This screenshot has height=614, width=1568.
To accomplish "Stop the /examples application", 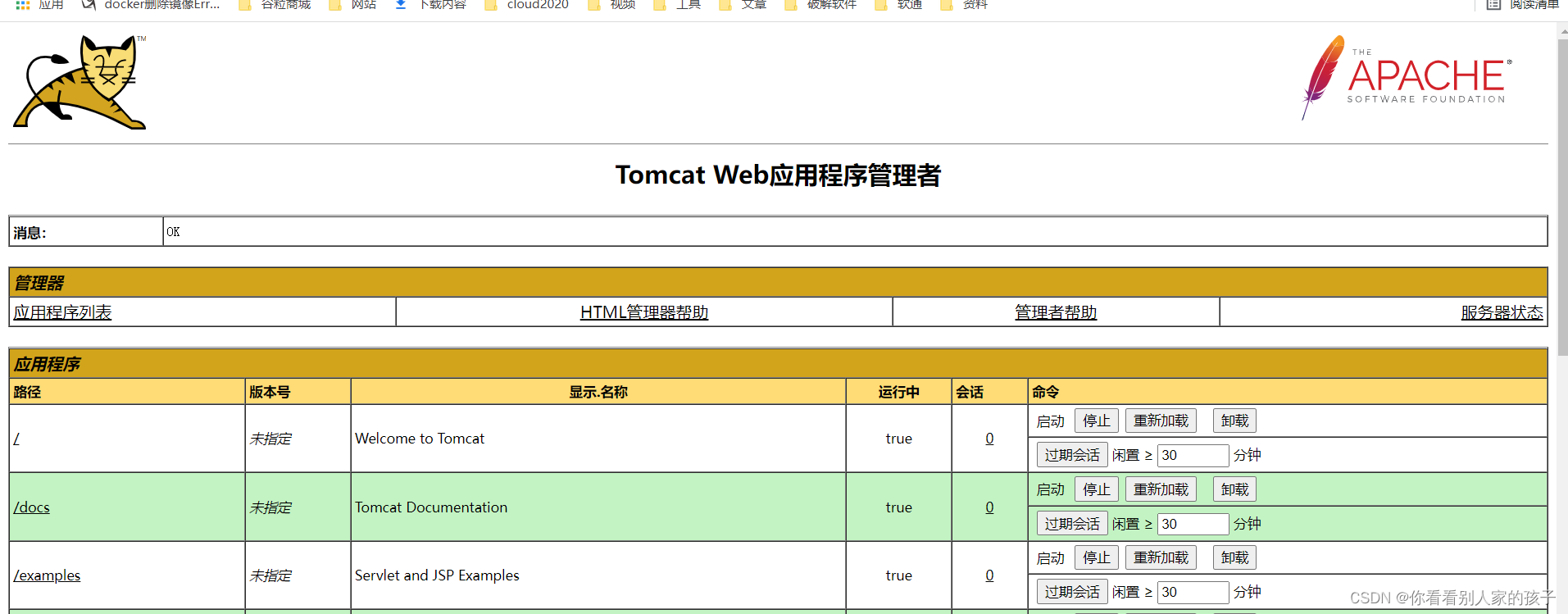I will point(1097,557).
